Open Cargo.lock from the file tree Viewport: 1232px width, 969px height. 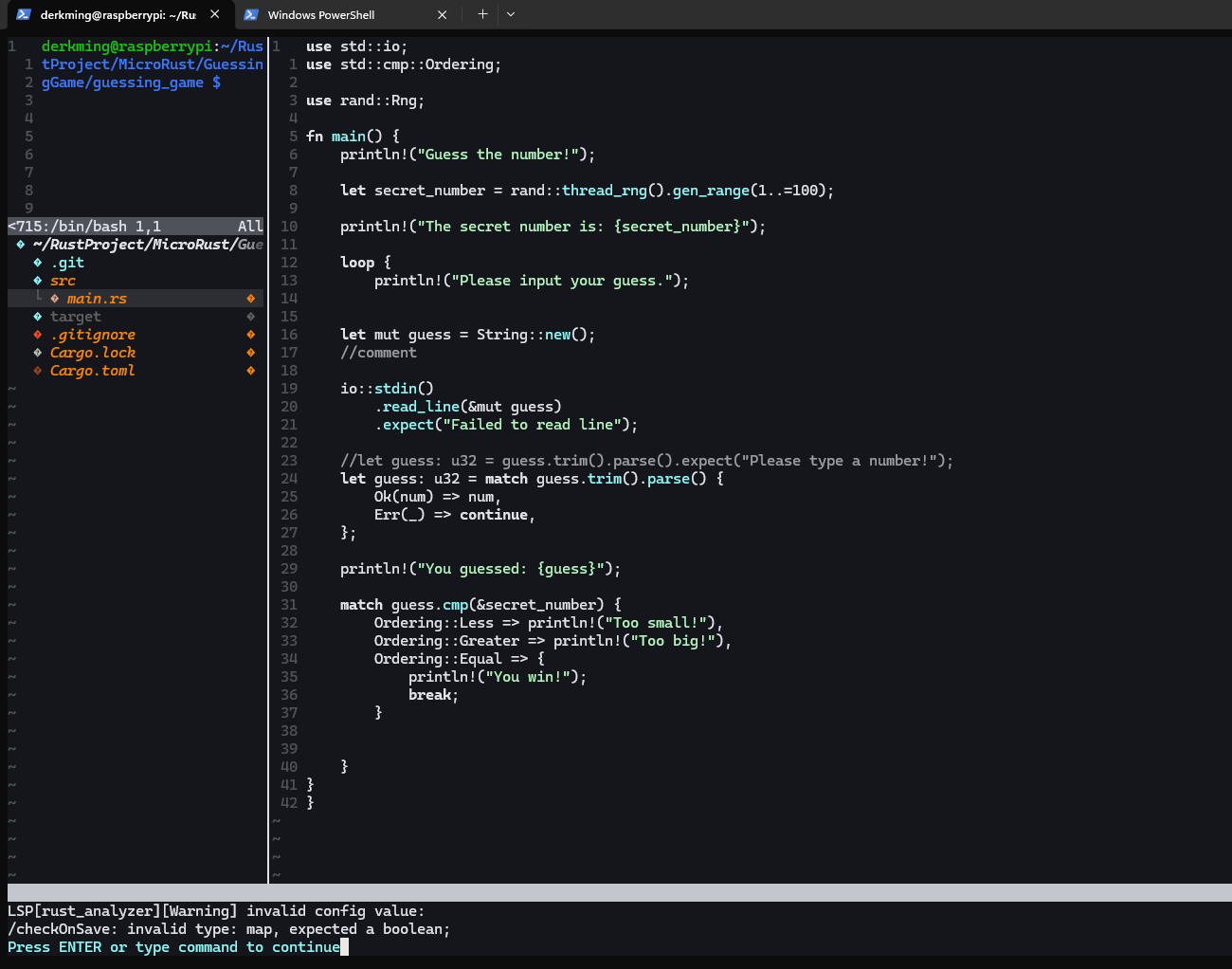pos(93,353)
